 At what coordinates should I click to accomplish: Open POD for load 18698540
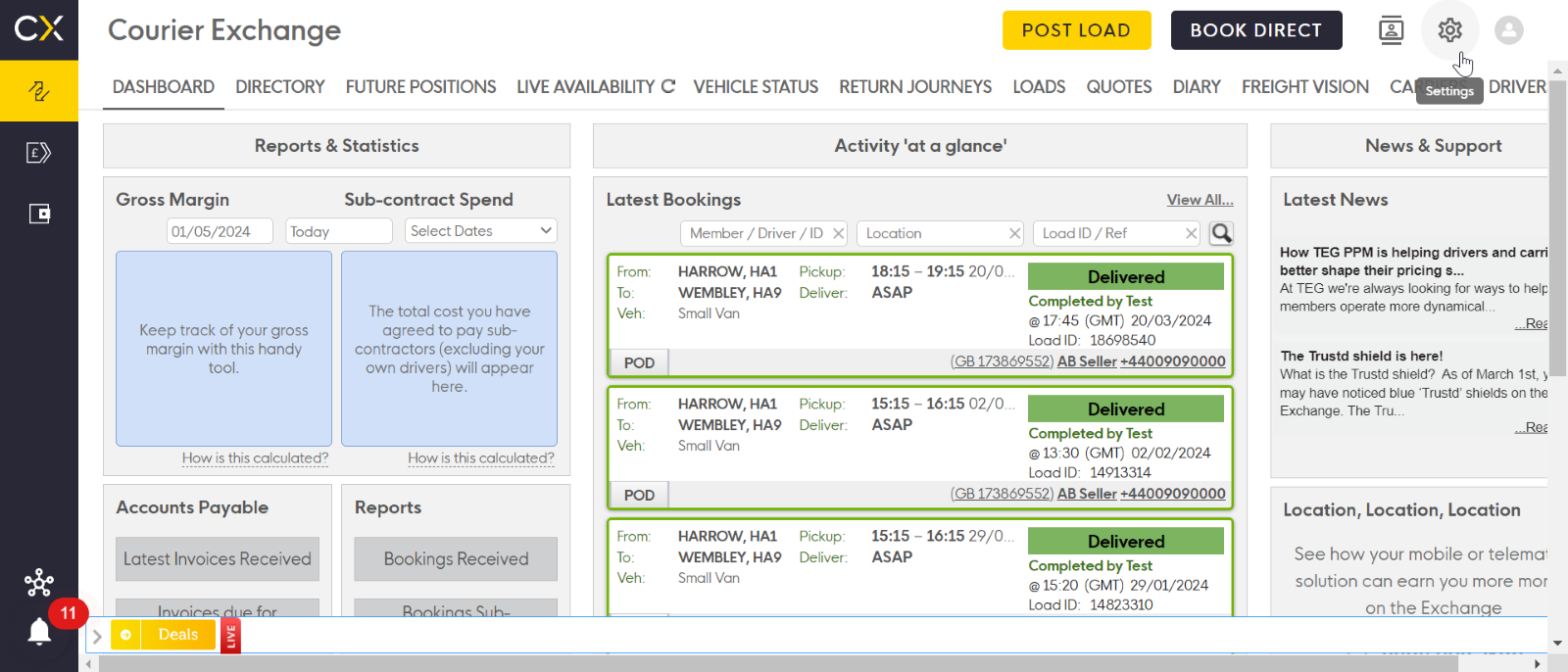639,362
